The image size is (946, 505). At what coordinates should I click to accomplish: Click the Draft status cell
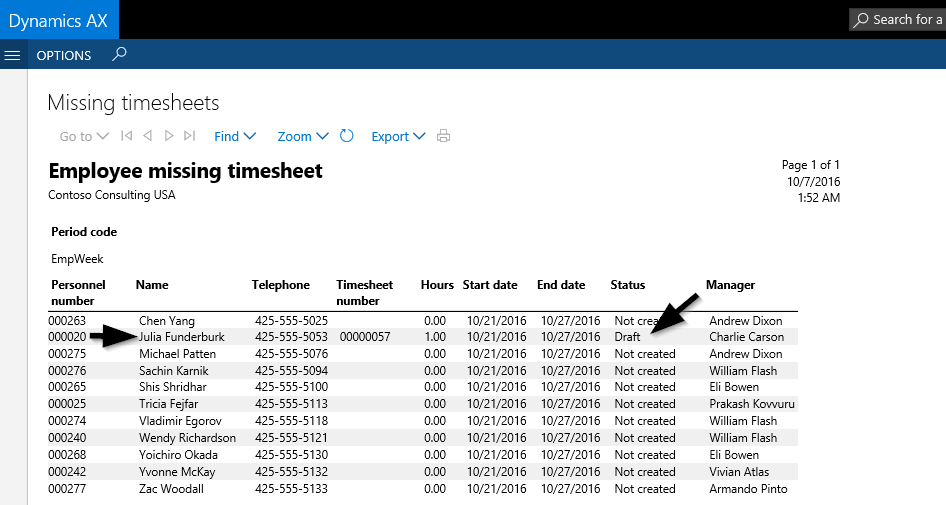(627, 337)
